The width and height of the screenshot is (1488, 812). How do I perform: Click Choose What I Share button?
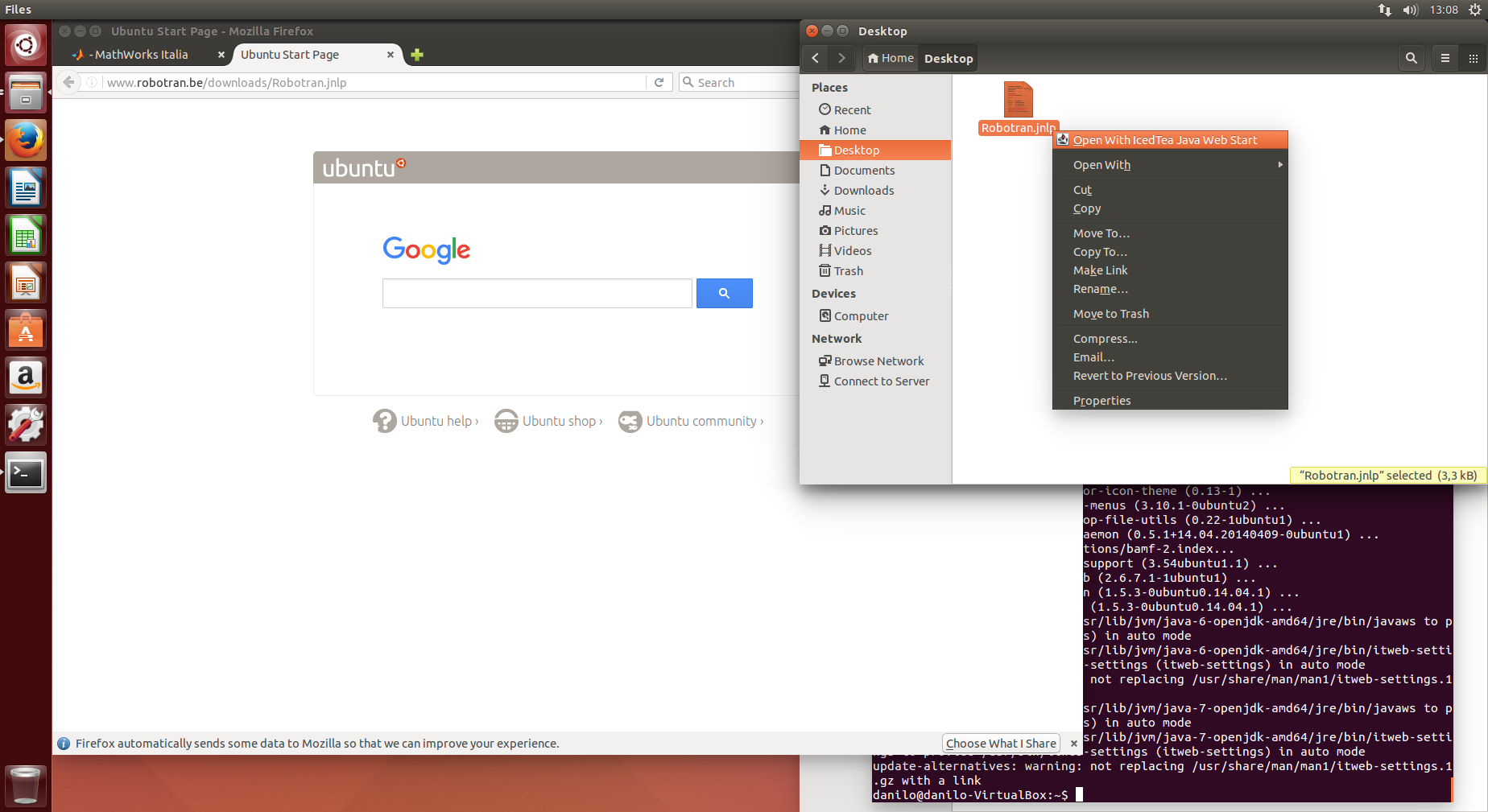(1001, 744)
